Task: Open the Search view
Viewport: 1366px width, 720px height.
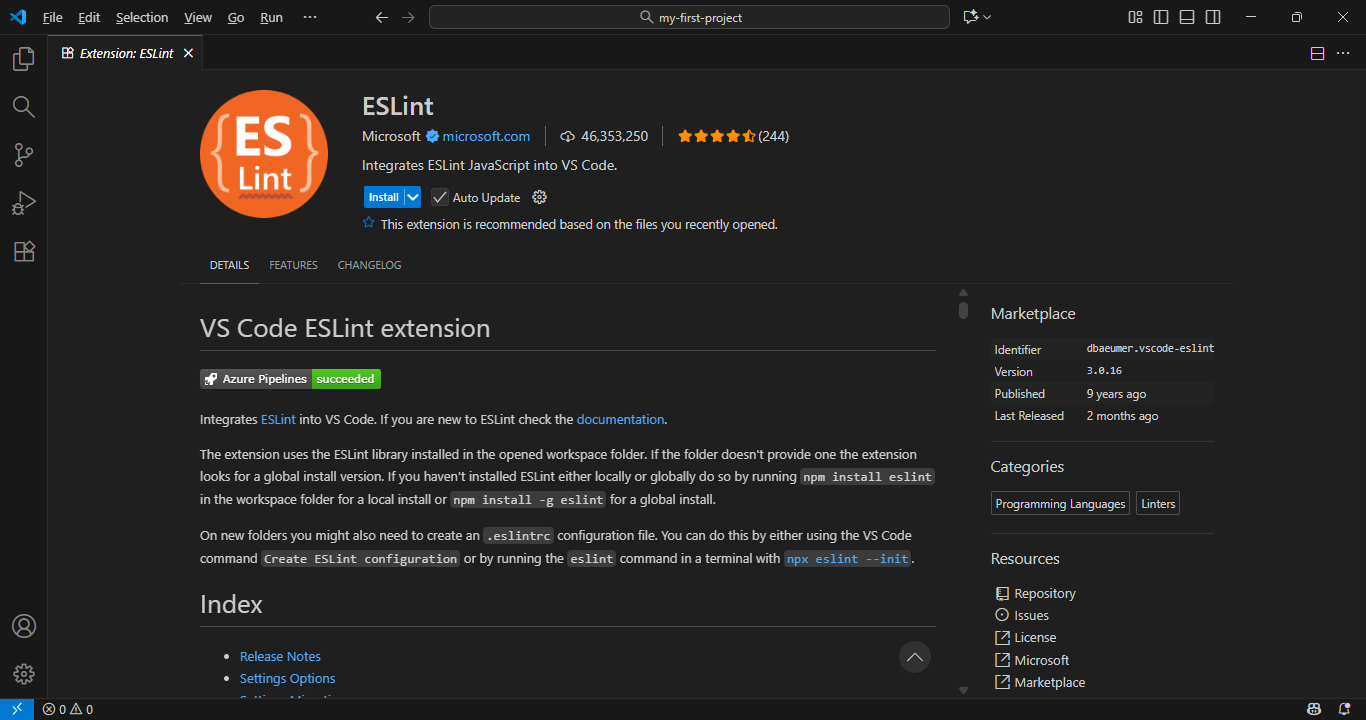Action: pos(24,107)
